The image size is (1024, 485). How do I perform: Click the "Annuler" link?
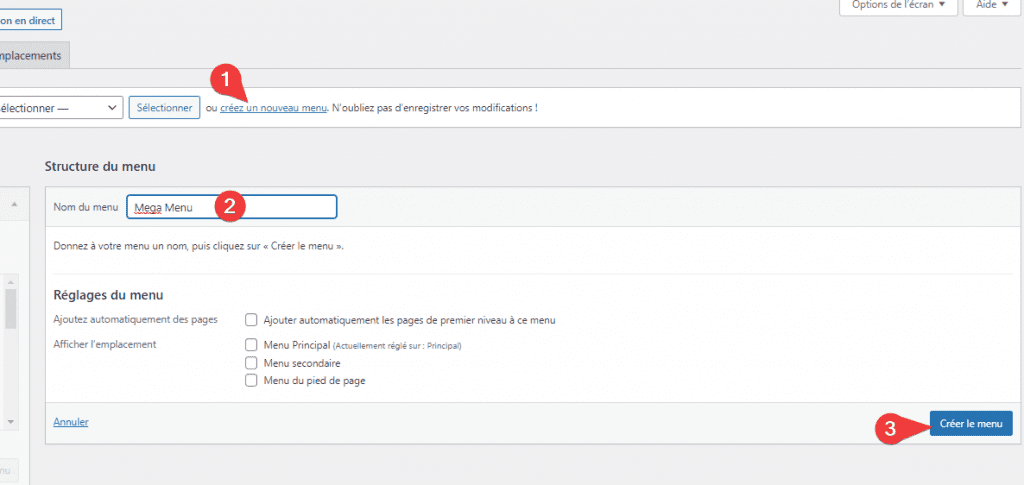(x=70, y=422)
